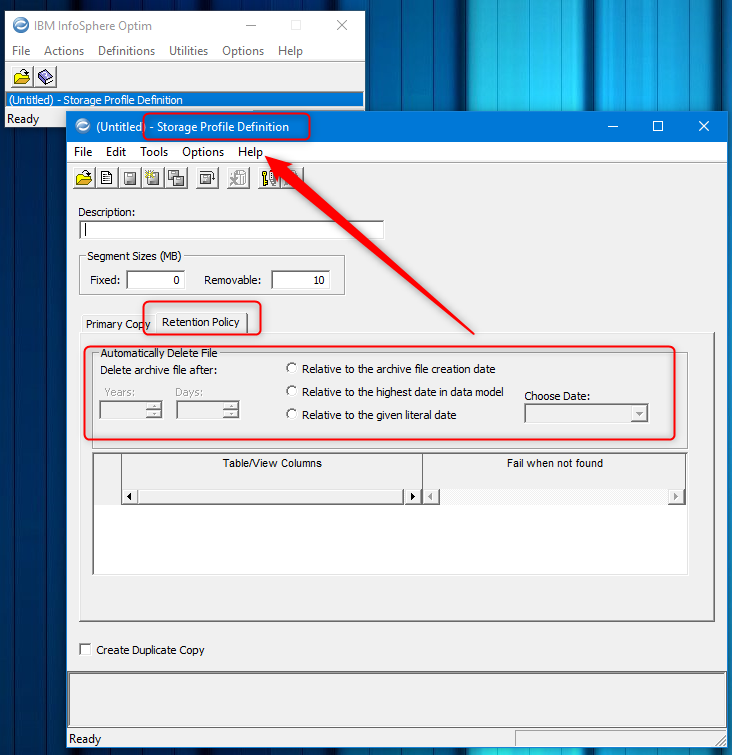
Task: Click the two overlapping floppy disks icon
Action: tap(176, 178)
